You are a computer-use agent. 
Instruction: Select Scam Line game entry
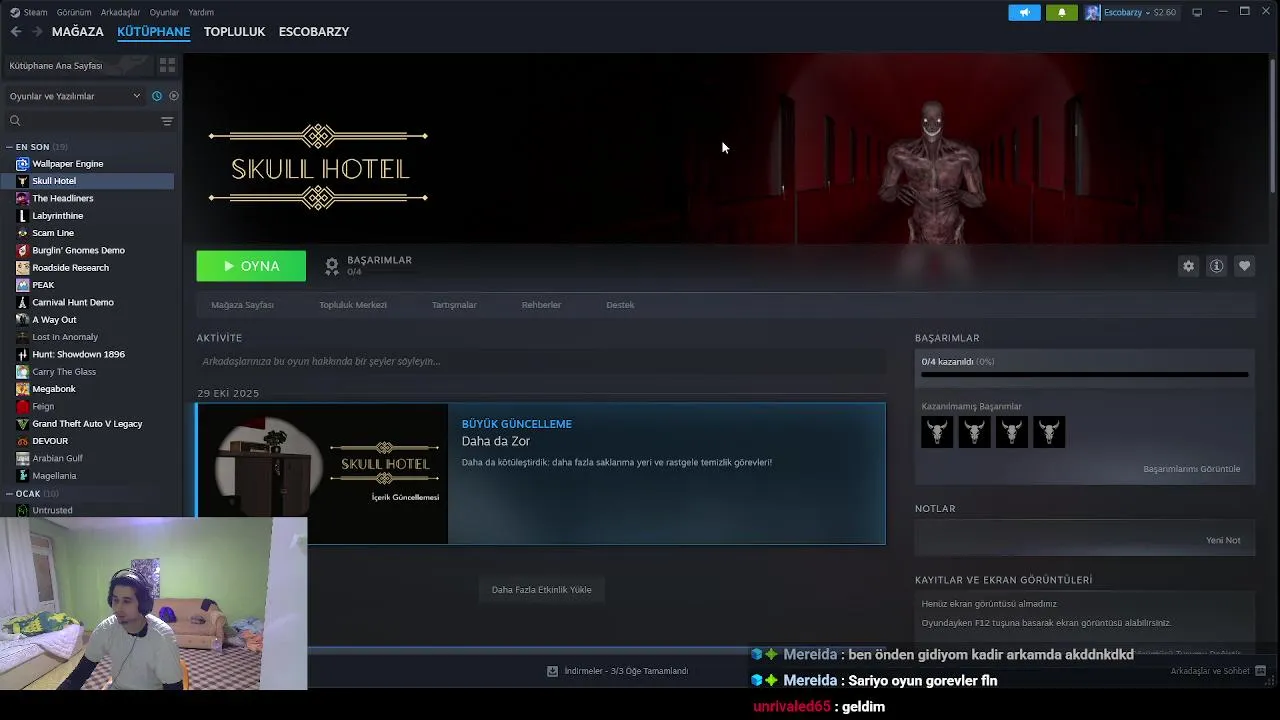pos(53,233)
